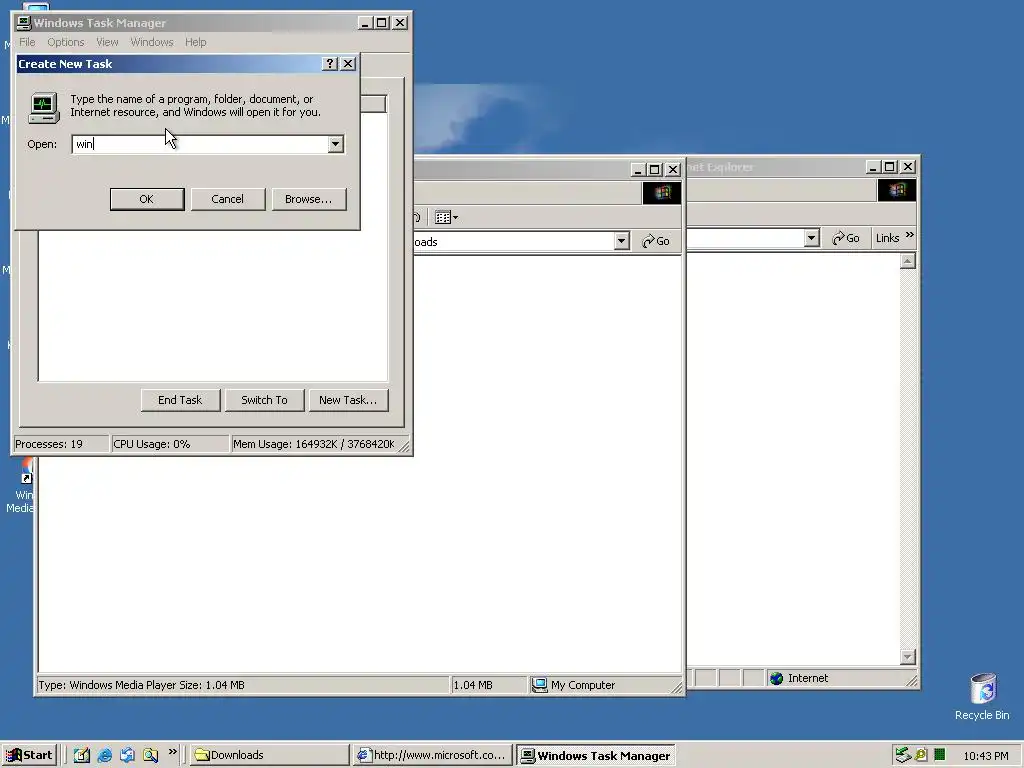Expand address bar dropdown in Downloads window
This screenshot has width=1024, height=768.
621,241
